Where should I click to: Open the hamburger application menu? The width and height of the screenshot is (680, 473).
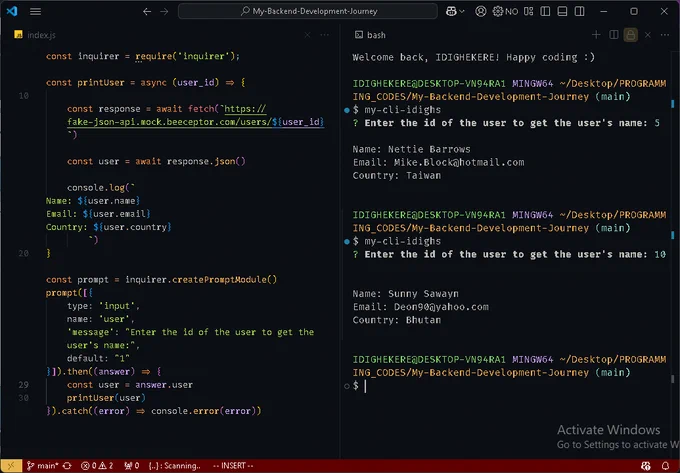coord(36,11)
